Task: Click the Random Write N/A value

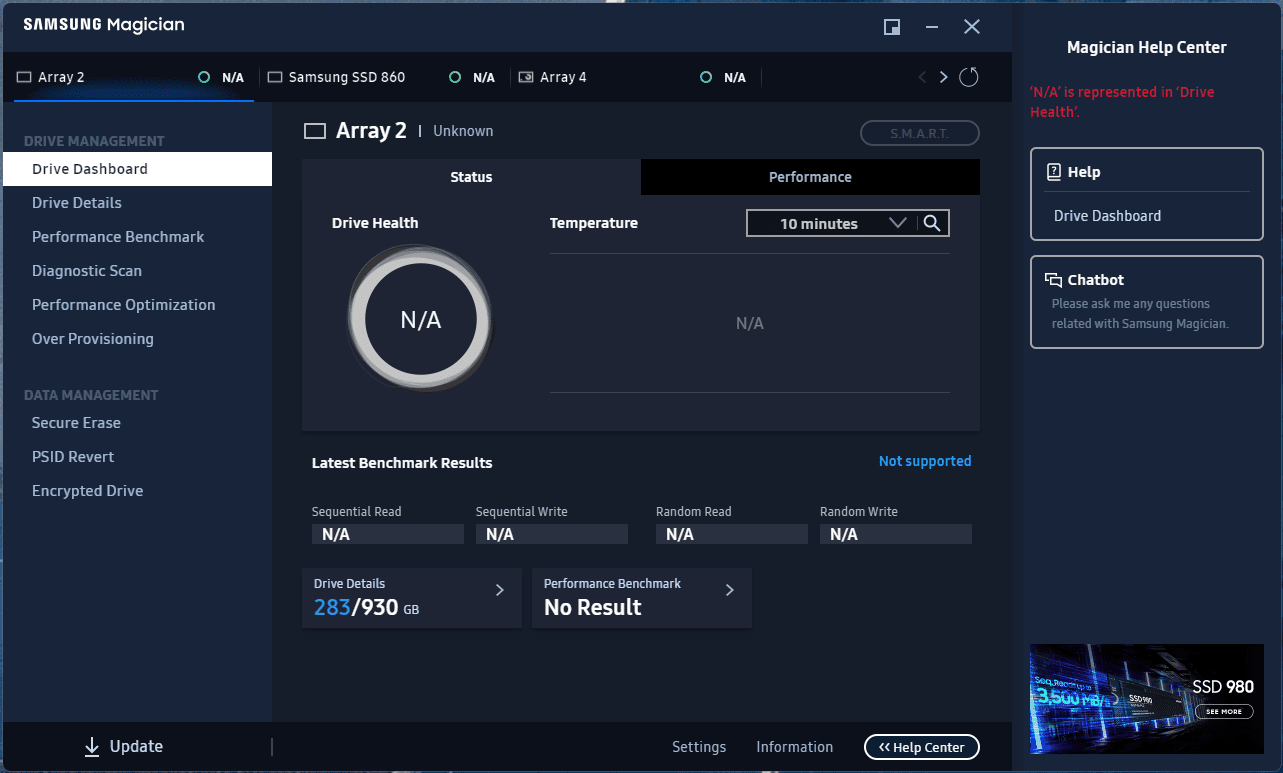Action: [895, 534]
